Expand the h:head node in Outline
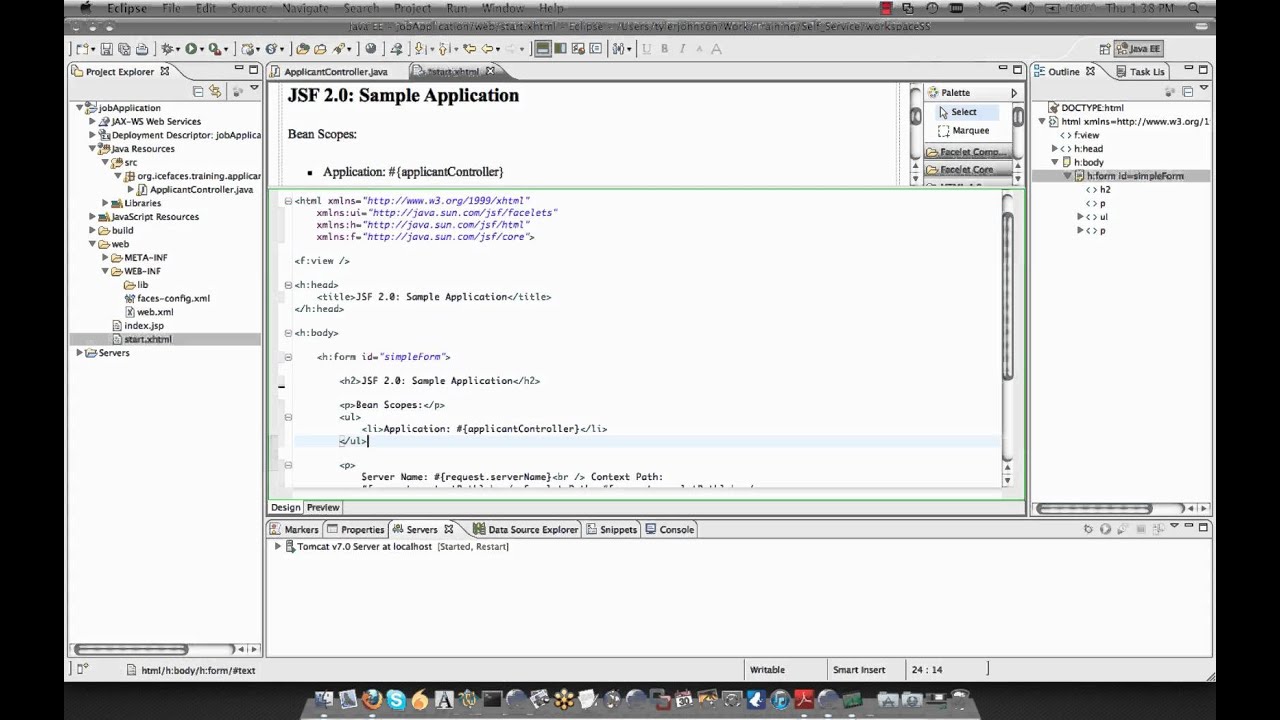 1054,149
